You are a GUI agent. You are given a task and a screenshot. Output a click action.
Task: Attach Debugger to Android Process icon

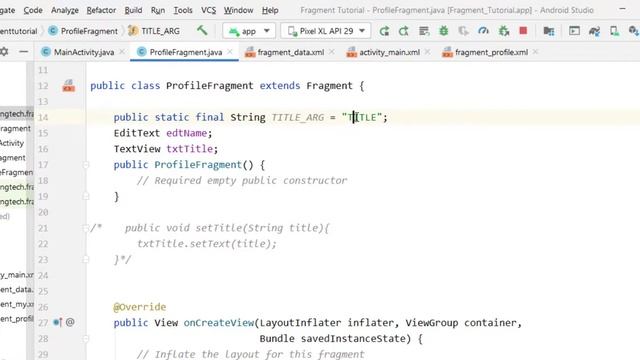pos(504,31)
